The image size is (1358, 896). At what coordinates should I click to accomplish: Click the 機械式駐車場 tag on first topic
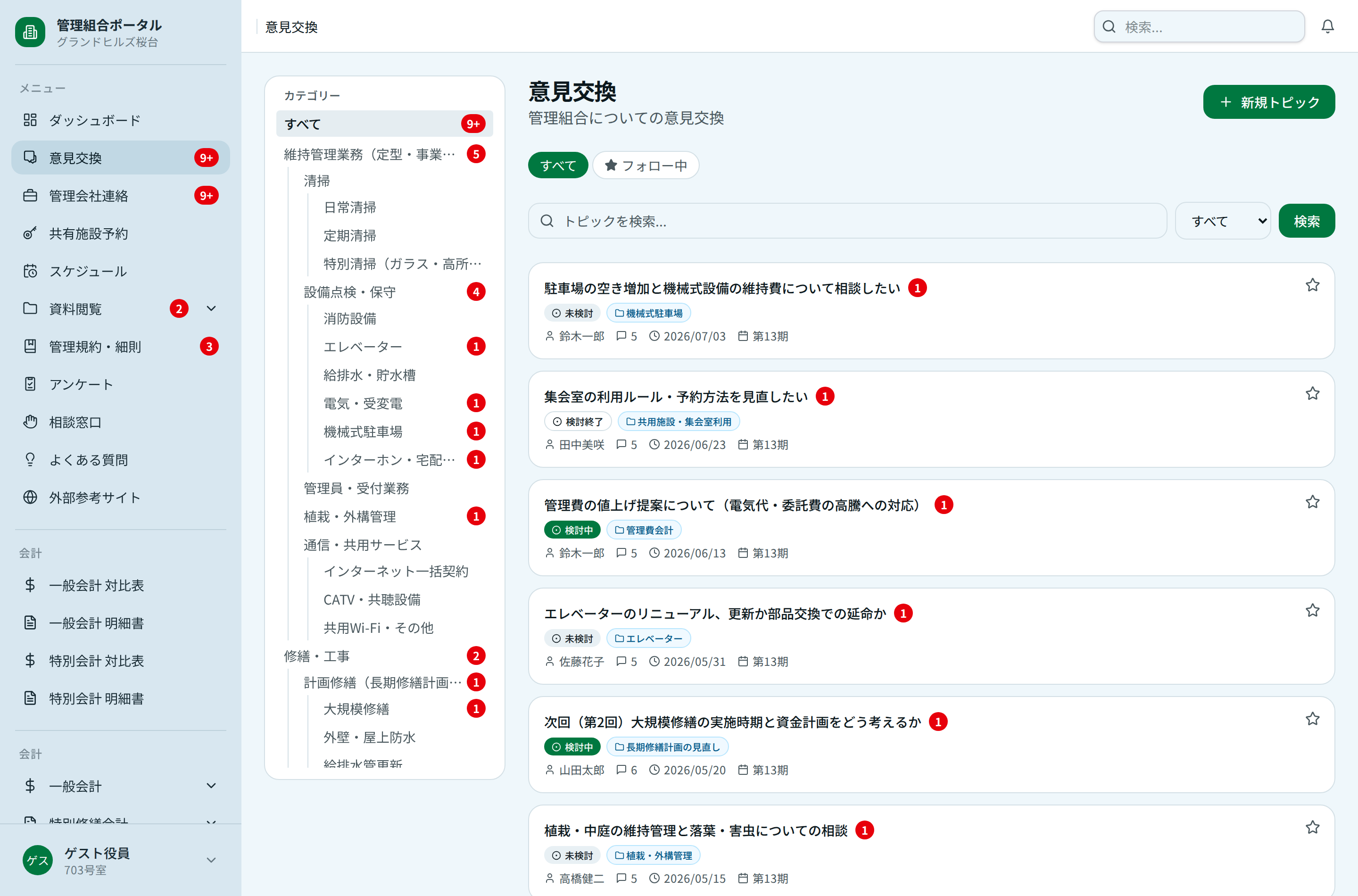click(x=648, y=313)
